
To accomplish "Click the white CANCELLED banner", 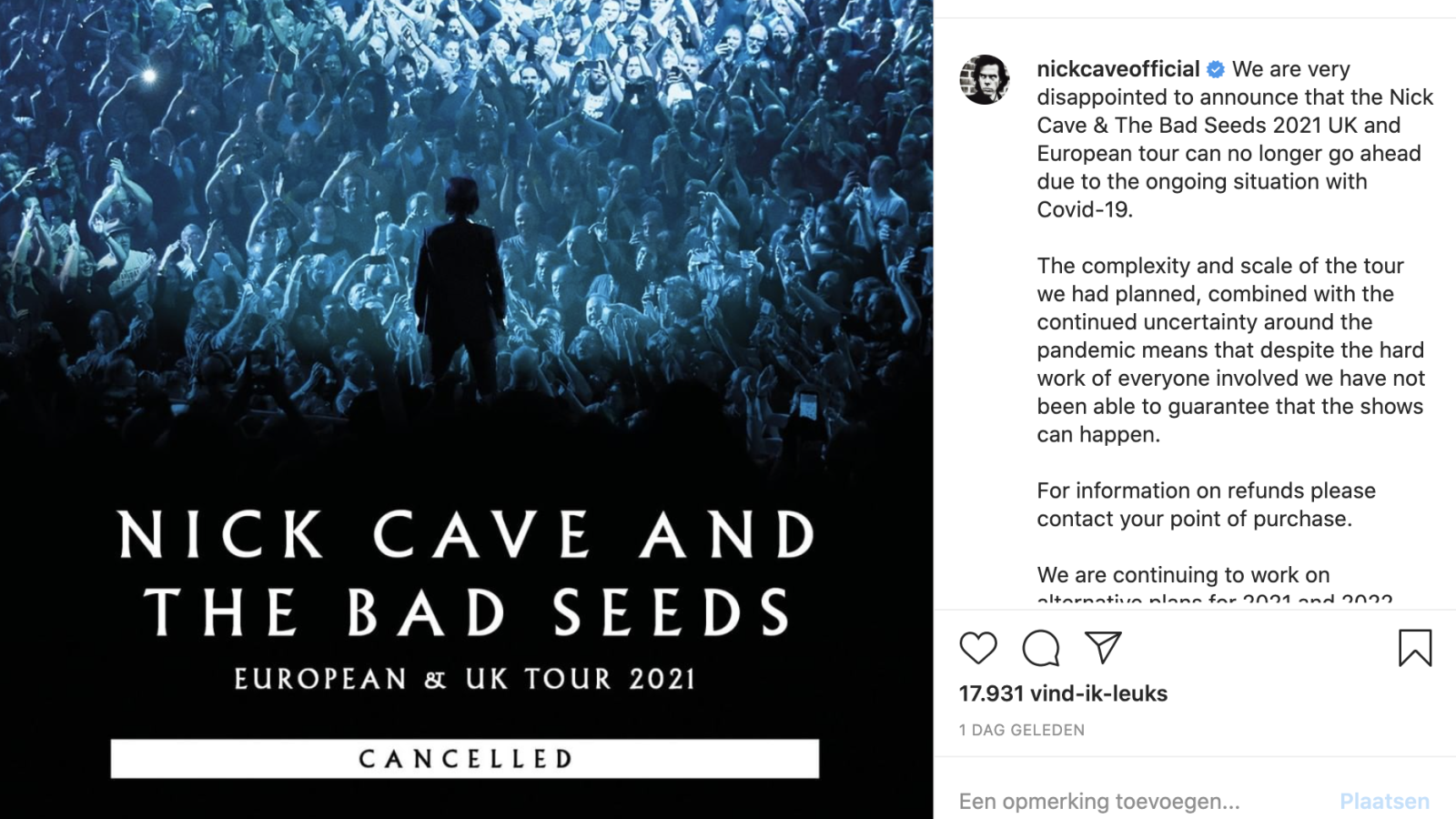I will (x=464, y=758).
